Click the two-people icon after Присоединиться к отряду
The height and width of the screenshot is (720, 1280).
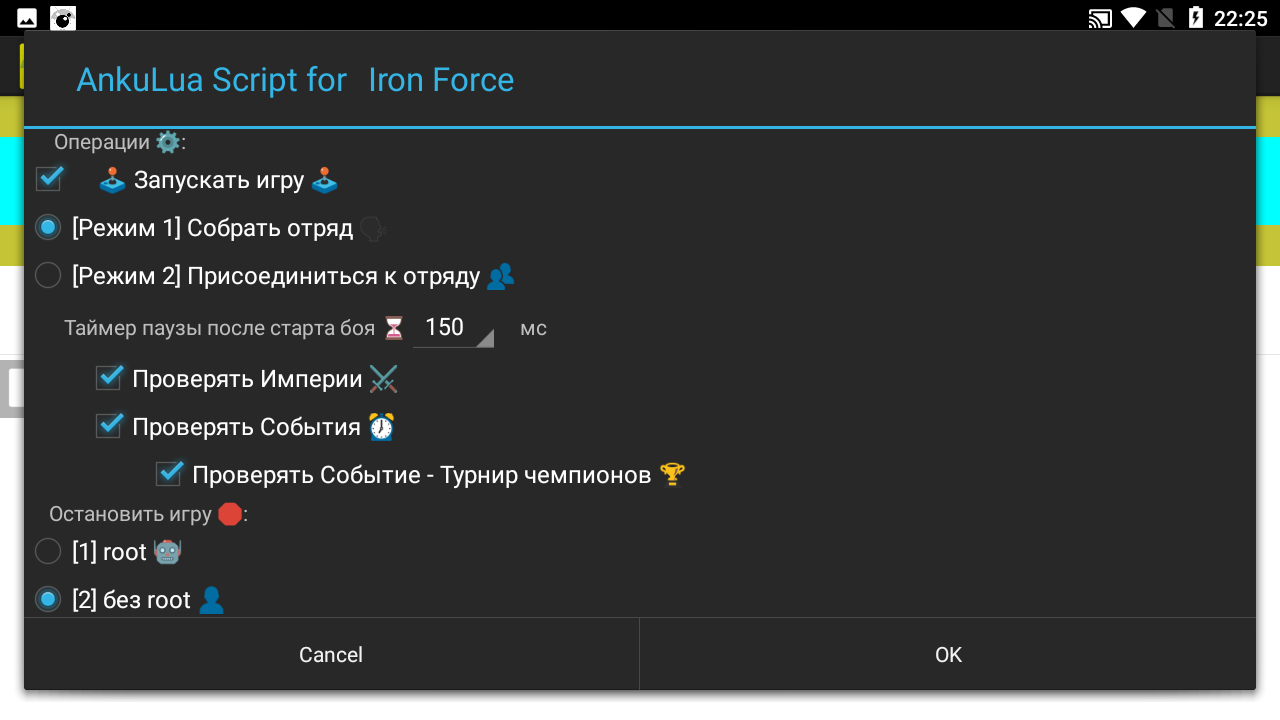coord(500,277)
